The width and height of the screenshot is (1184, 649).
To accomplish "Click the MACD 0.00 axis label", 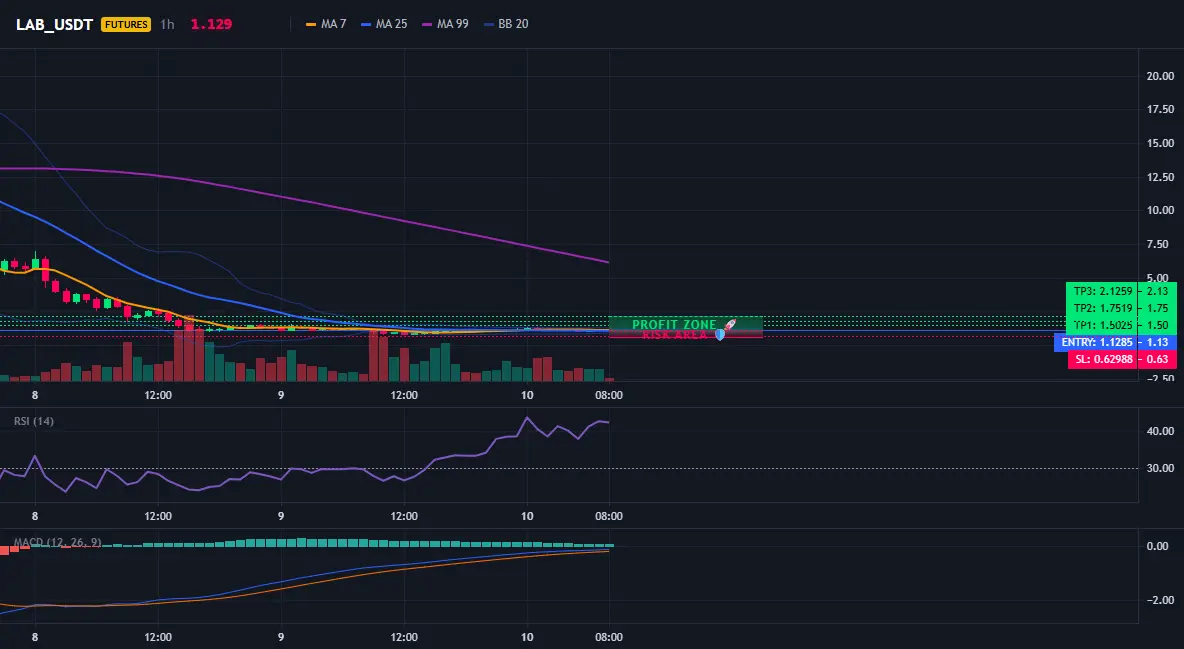I will coord(1157,545).
